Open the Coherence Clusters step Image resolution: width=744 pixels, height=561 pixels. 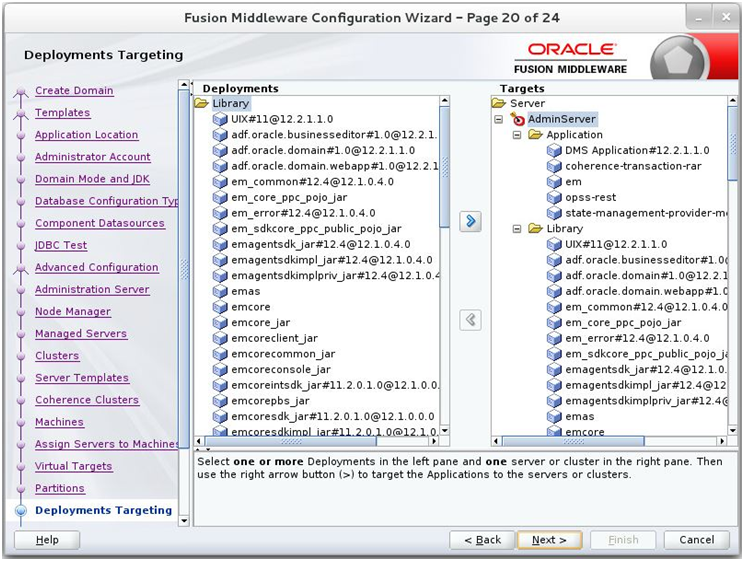click(x=87, y=400)
